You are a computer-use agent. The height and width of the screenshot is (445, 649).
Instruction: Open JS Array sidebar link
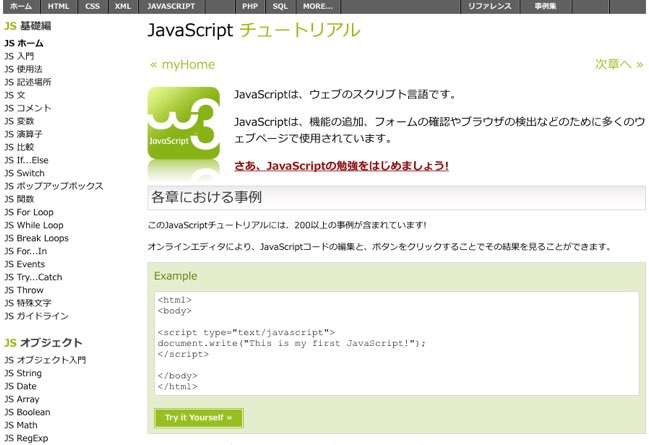[22, 399]
